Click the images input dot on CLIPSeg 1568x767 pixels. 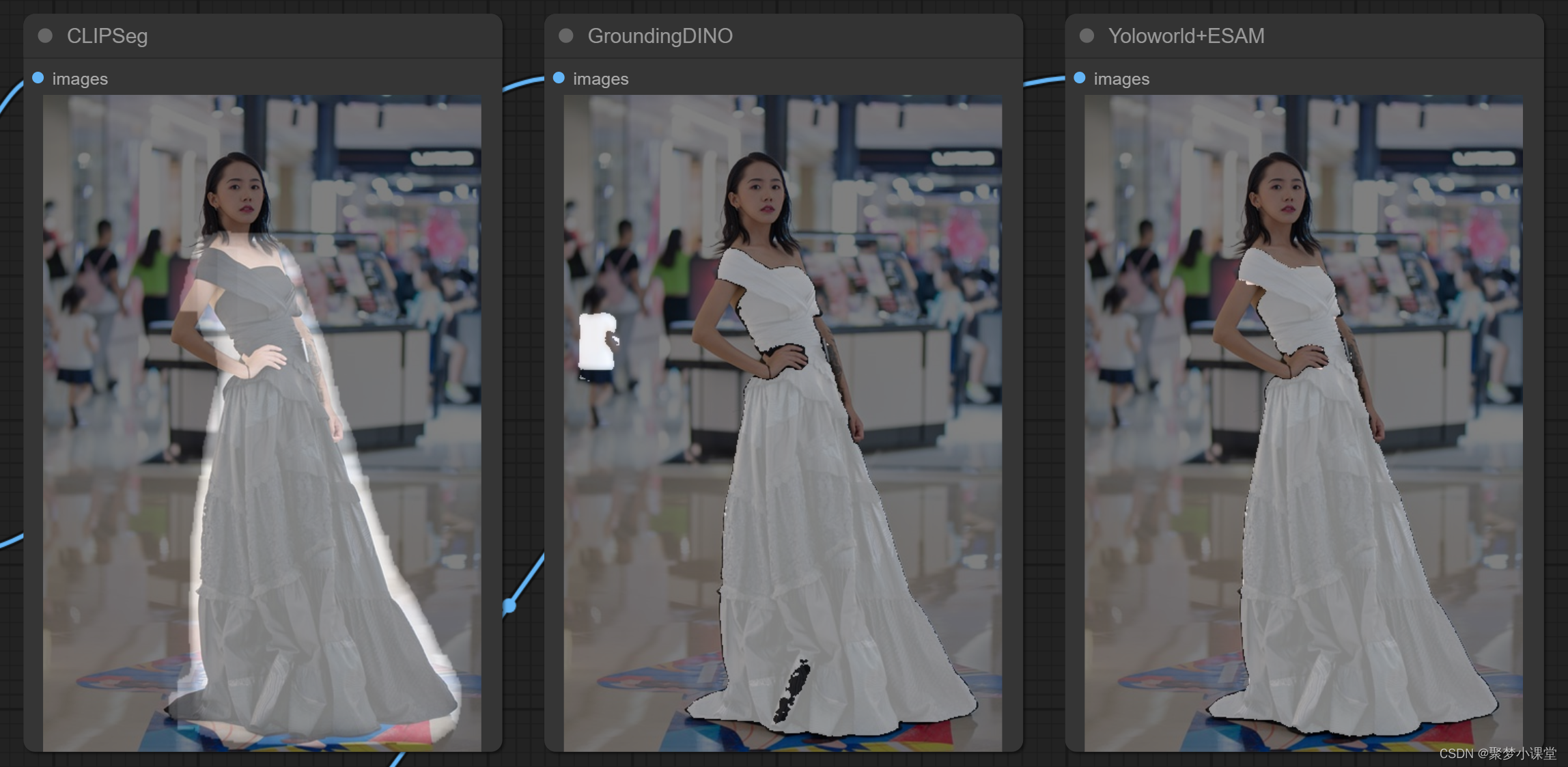point(38,79)
